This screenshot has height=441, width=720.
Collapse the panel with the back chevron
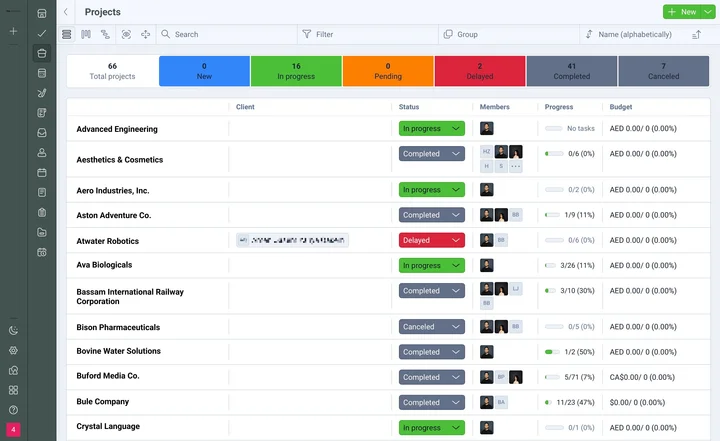(x=66, y=12)
